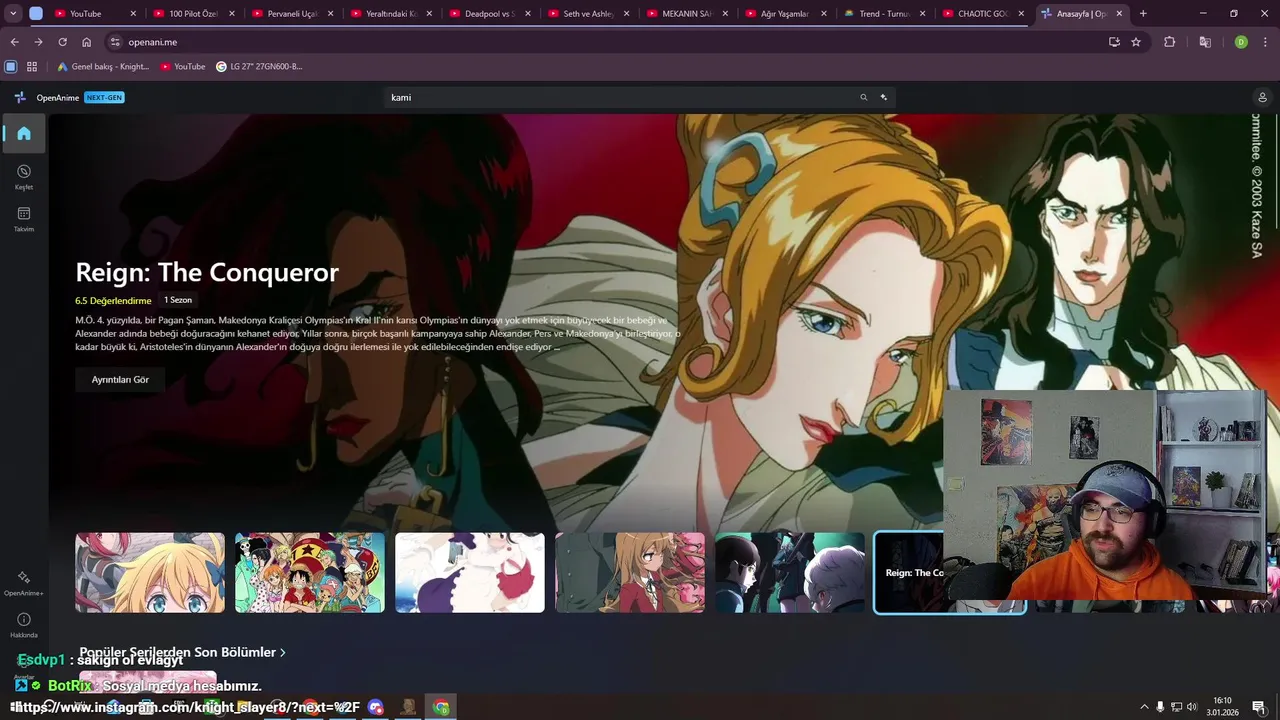
Task: Click the Discord icon in Windows taskbar
Action: point(376,707)
